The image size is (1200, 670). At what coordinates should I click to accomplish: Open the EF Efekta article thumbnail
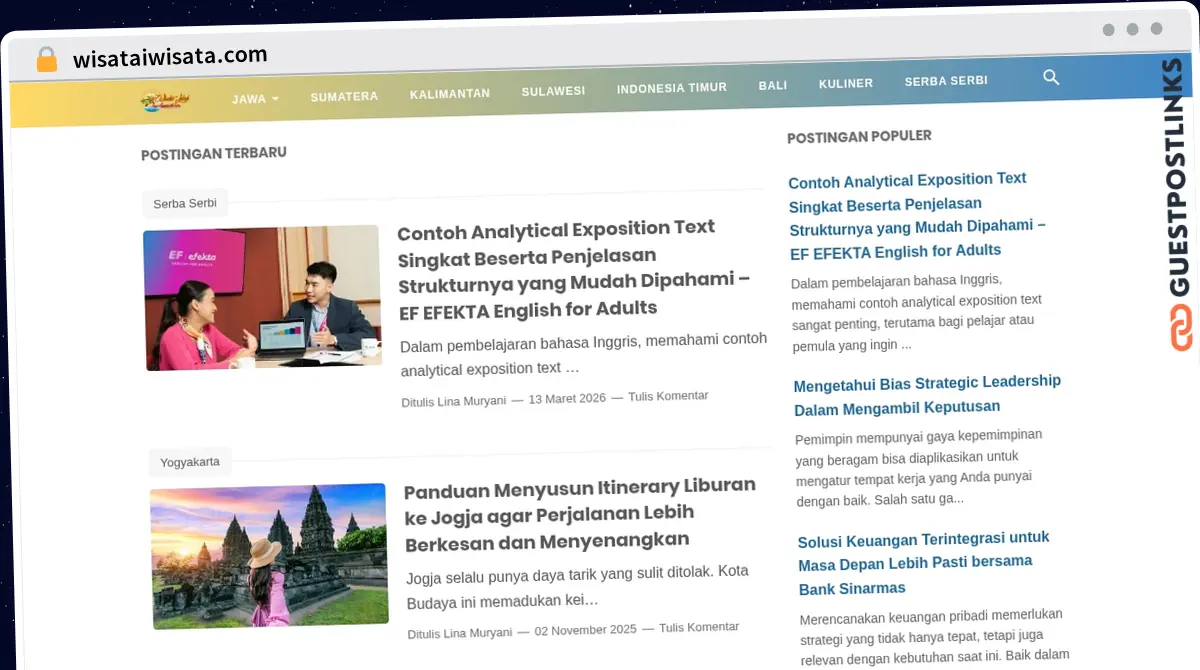point(262,298)
